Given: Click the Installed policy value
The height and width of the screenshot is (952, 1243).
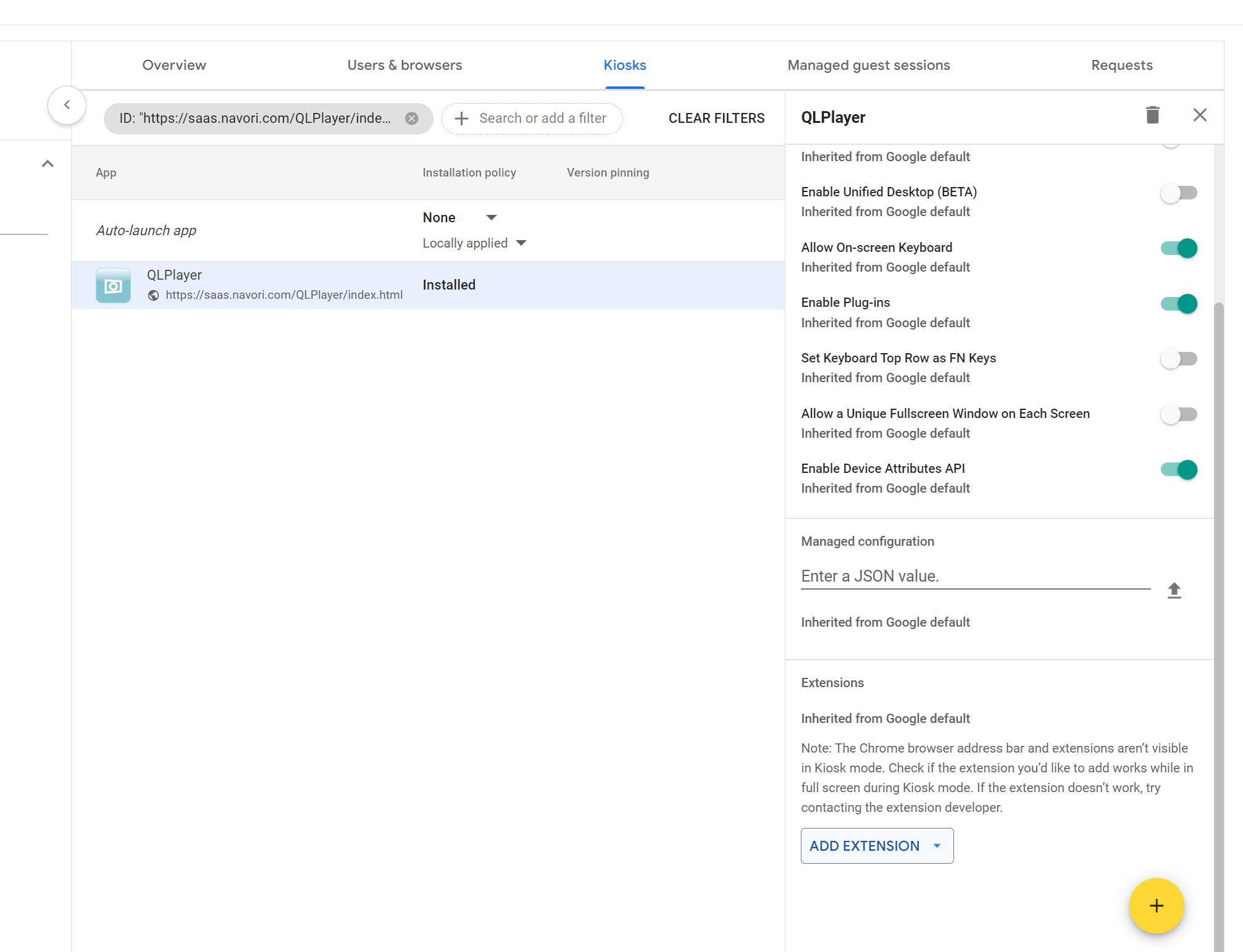Looking at the screenshot, I should point(449,285).
